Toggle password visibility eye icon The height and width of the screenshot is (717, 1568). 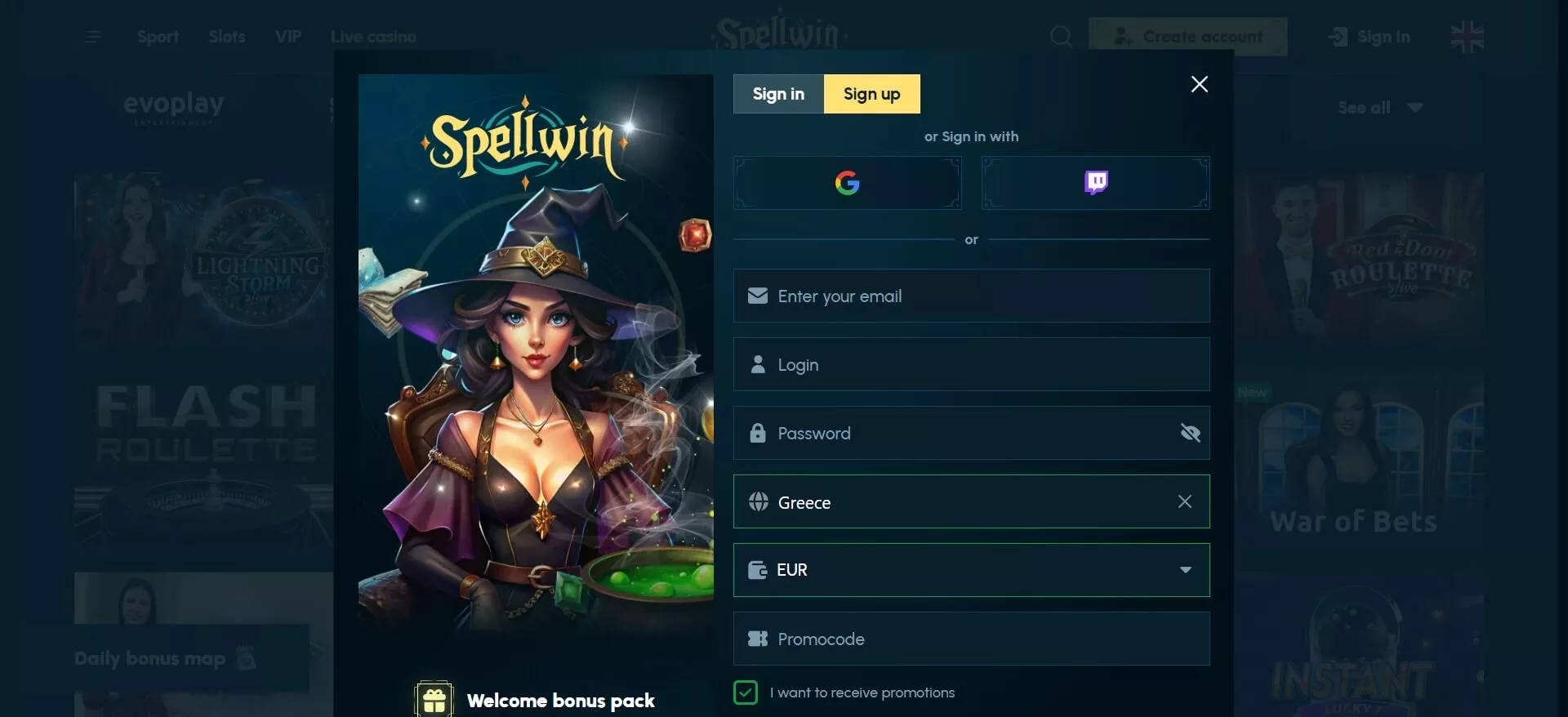pyautogui.click(x=1190, y=433)
